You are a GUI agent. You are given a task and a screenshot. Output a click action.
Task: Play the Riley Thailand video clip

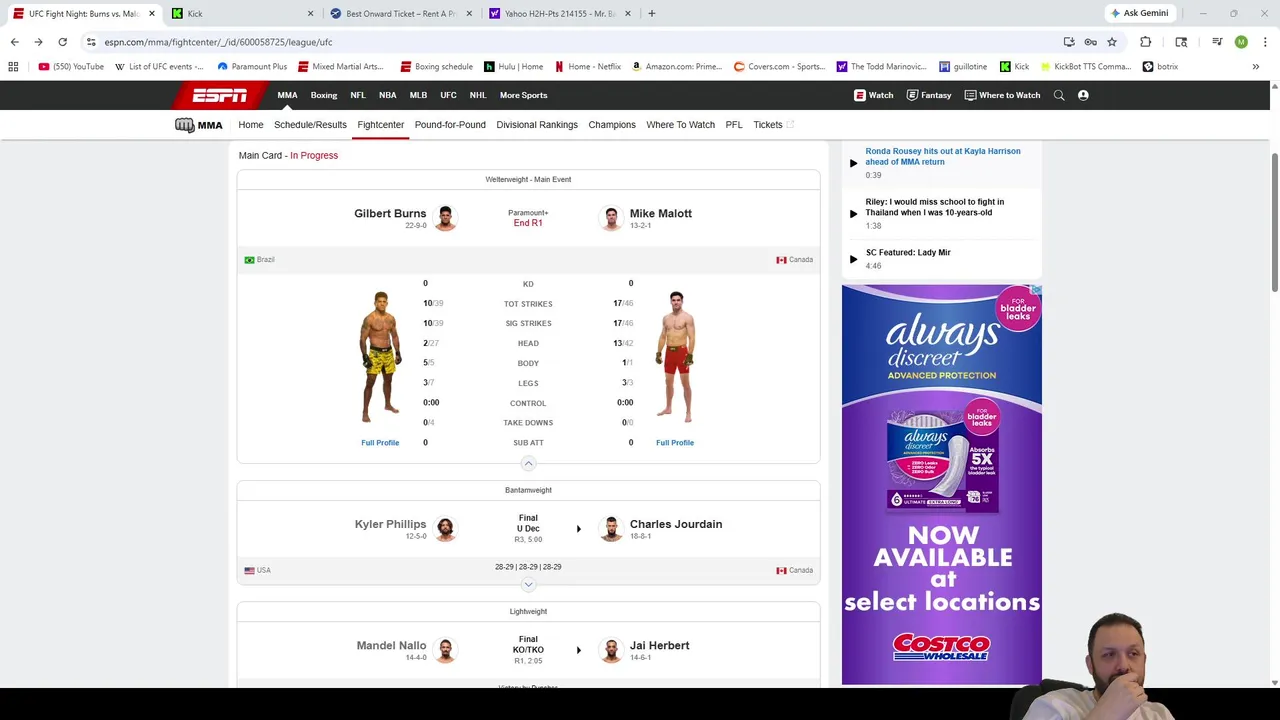[x=853, y=213]
